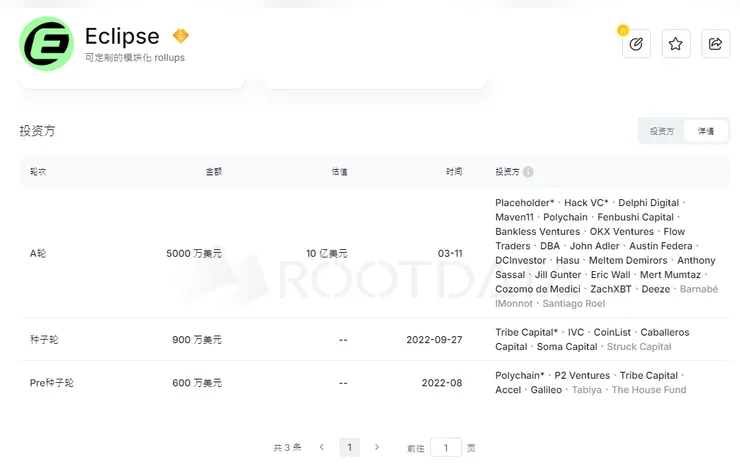Click the A轮 round cell
Viewport: 740px width, 467px height.
[x=38, y=253]
